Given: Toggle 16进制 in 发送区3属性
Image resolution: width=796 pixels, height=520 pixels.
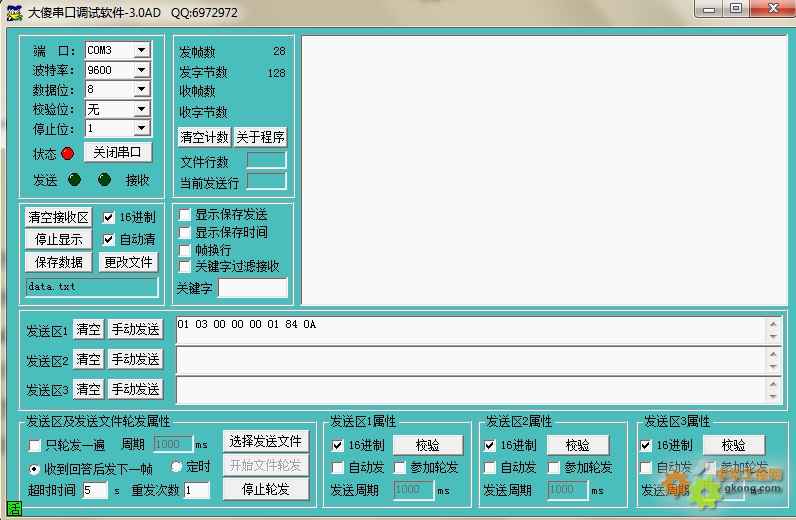Looking at the screenshot, I should point(645,445).
